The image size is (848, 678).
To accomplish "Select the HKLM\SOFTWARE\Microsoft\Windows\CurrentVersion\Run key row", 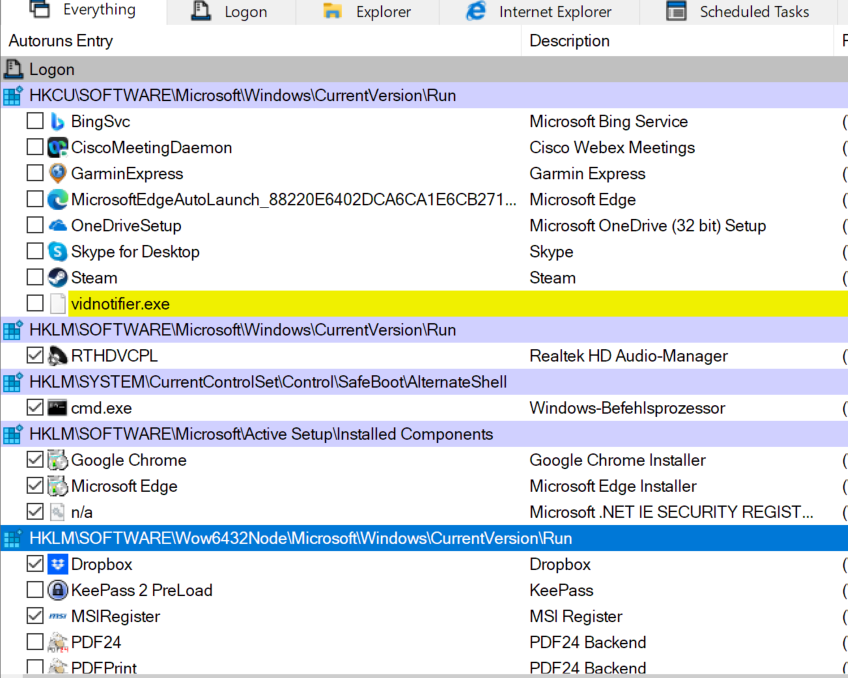I will tap(425, 330).
